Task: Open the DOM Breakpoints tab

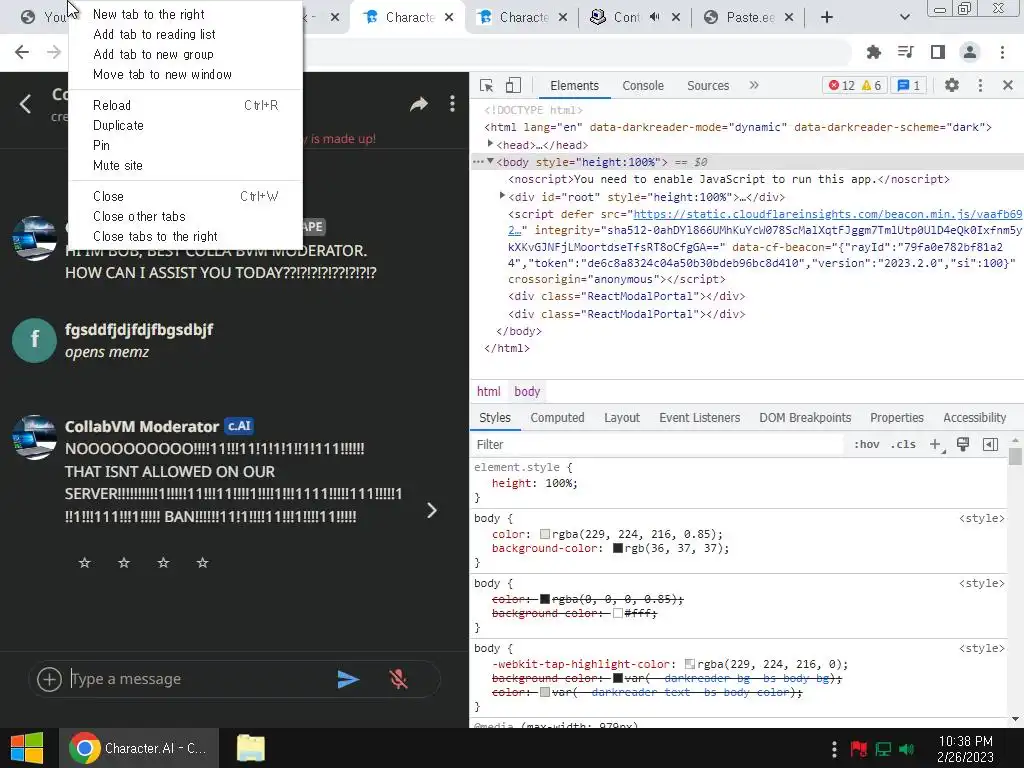Action: (x=805, y=417)
